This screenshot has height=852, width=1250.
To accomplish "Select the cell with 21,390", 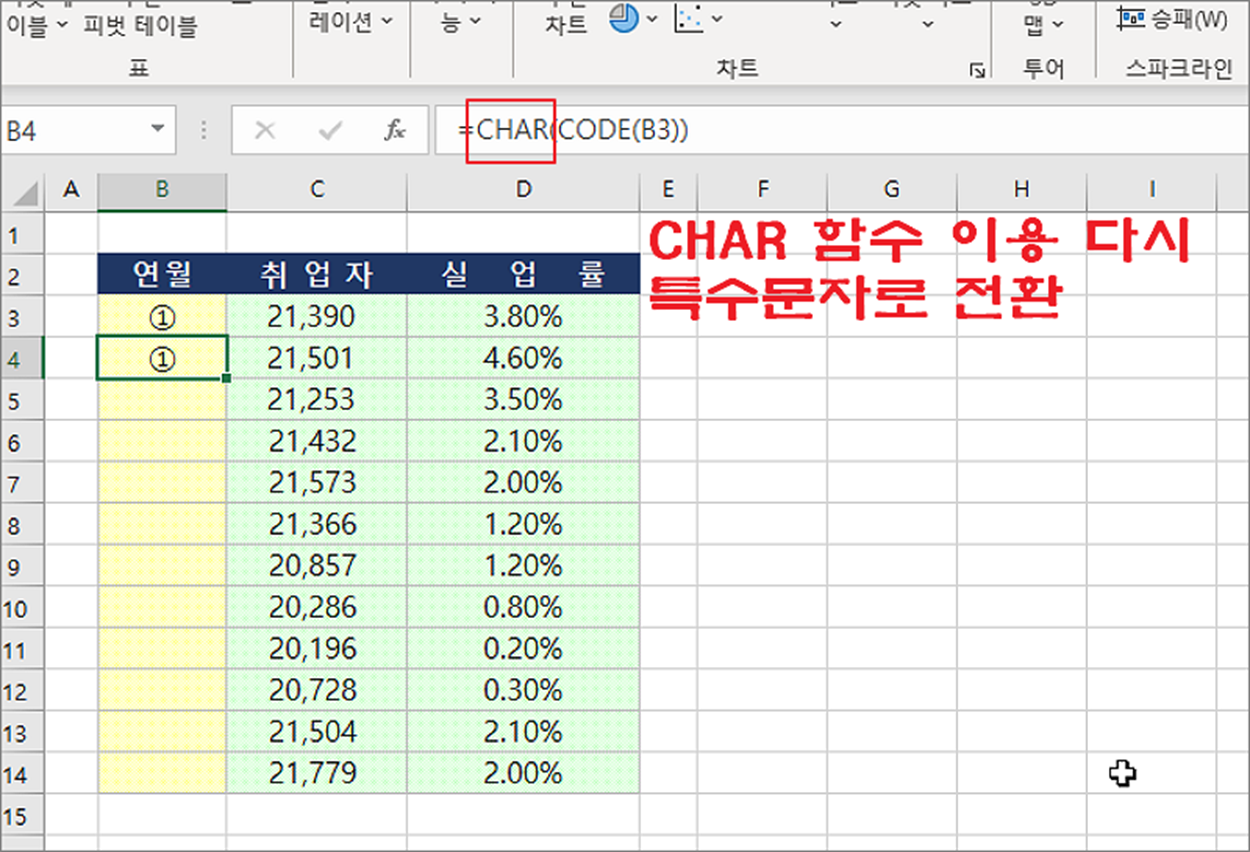I will (x=317, y=317).
